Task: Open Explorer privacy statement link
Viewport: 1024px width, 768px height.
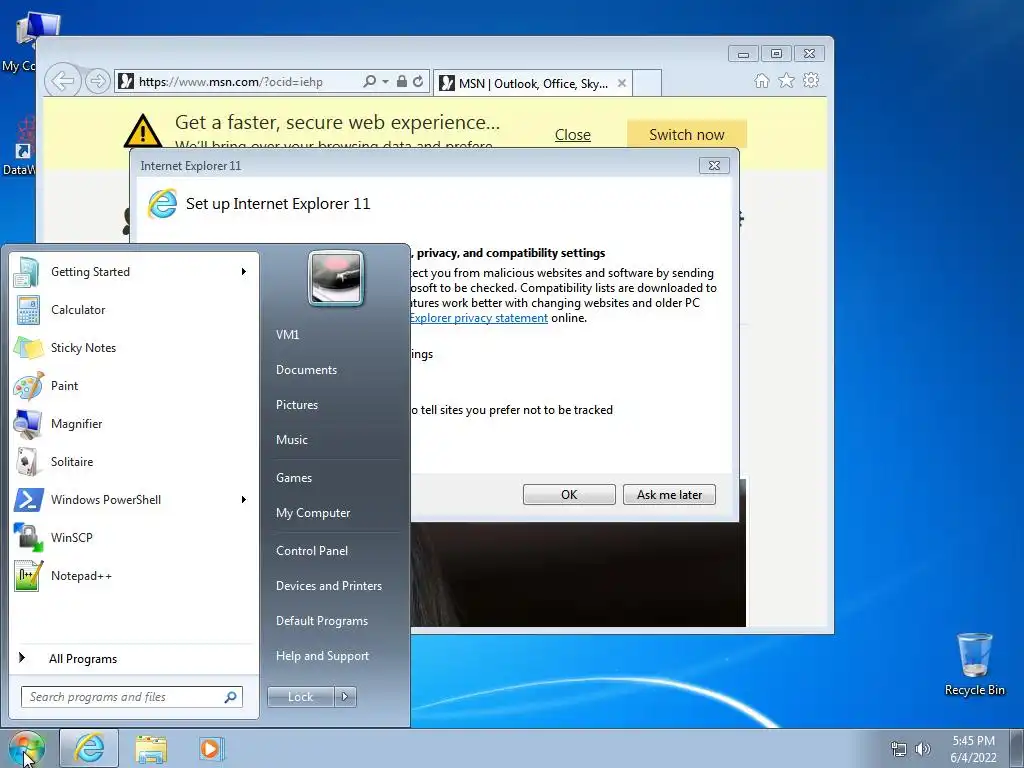Action: [x=479, y=318]
